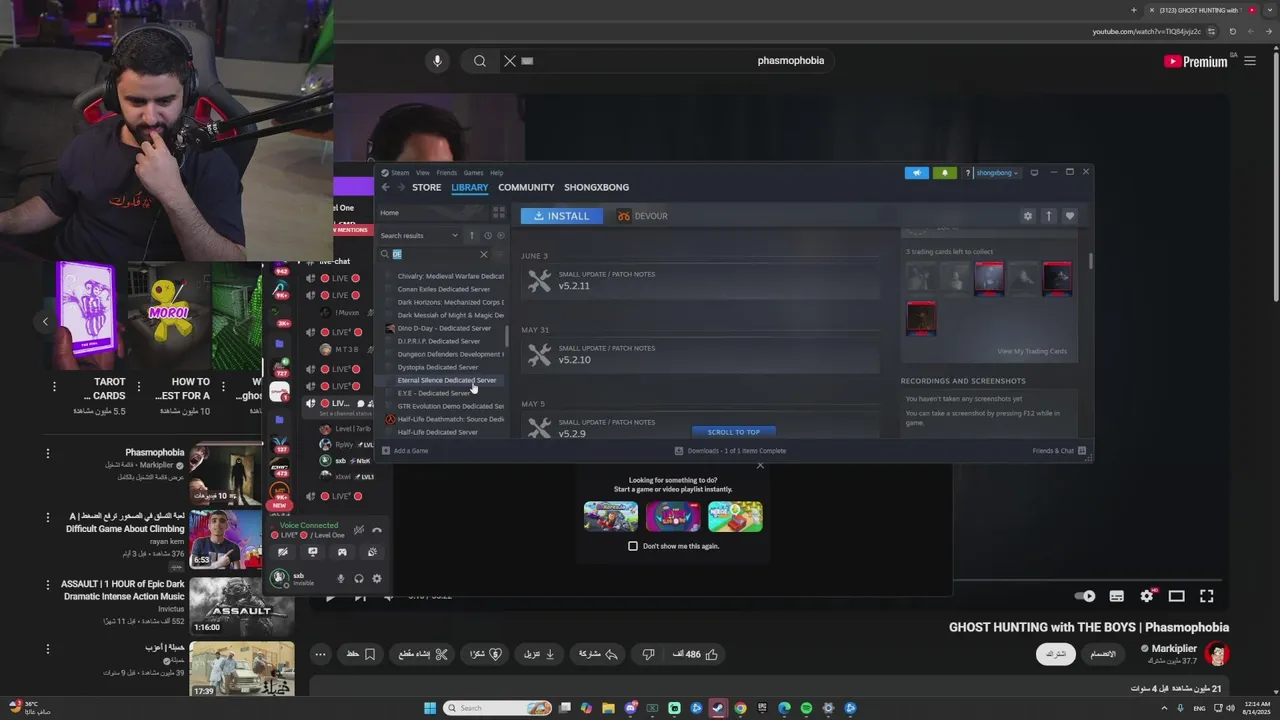Toggle YouTube subtitles button
1280x720 pixels.
pos(1117,596)
